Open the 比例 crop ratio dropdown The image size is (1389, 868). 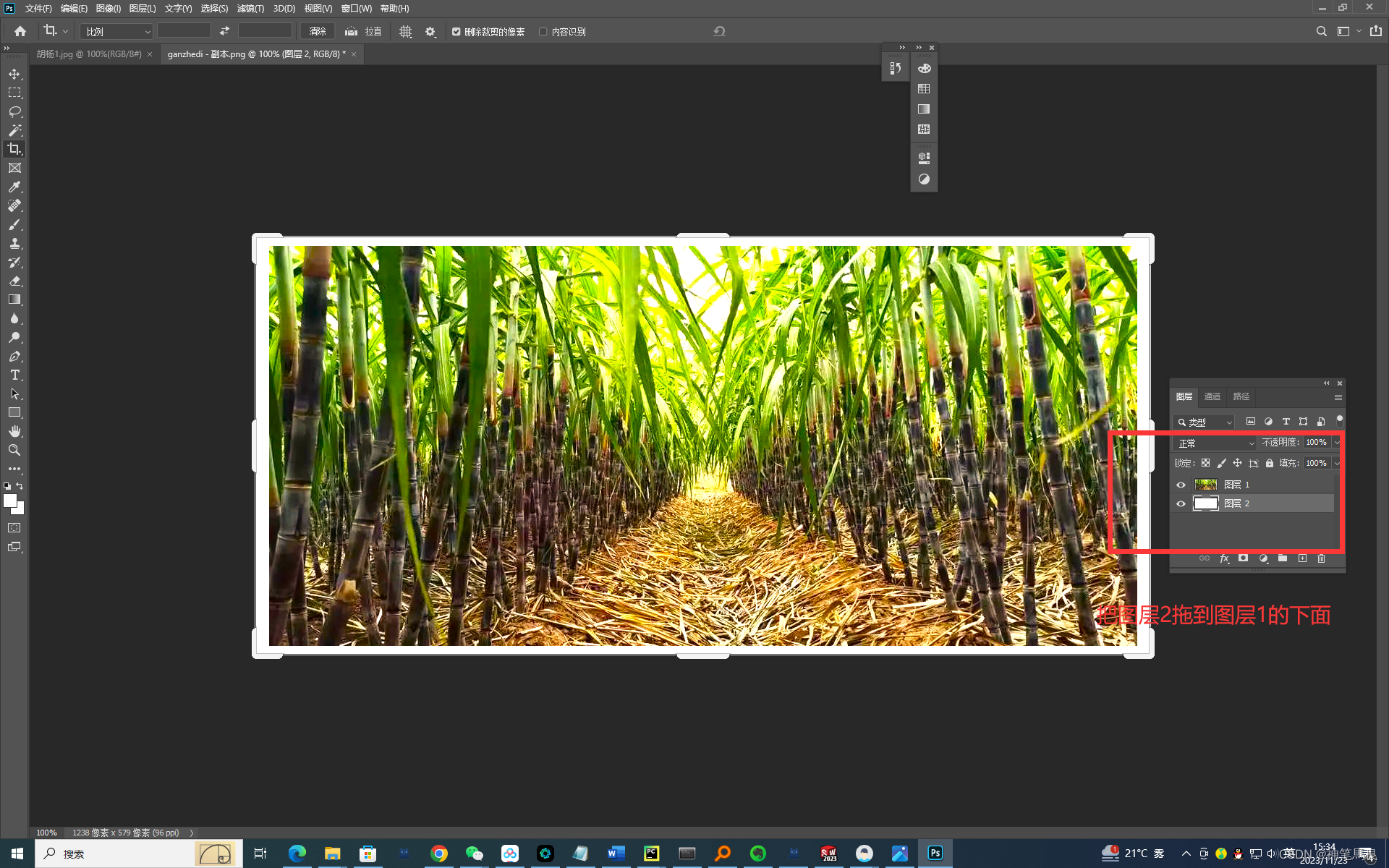coord(116,32)
